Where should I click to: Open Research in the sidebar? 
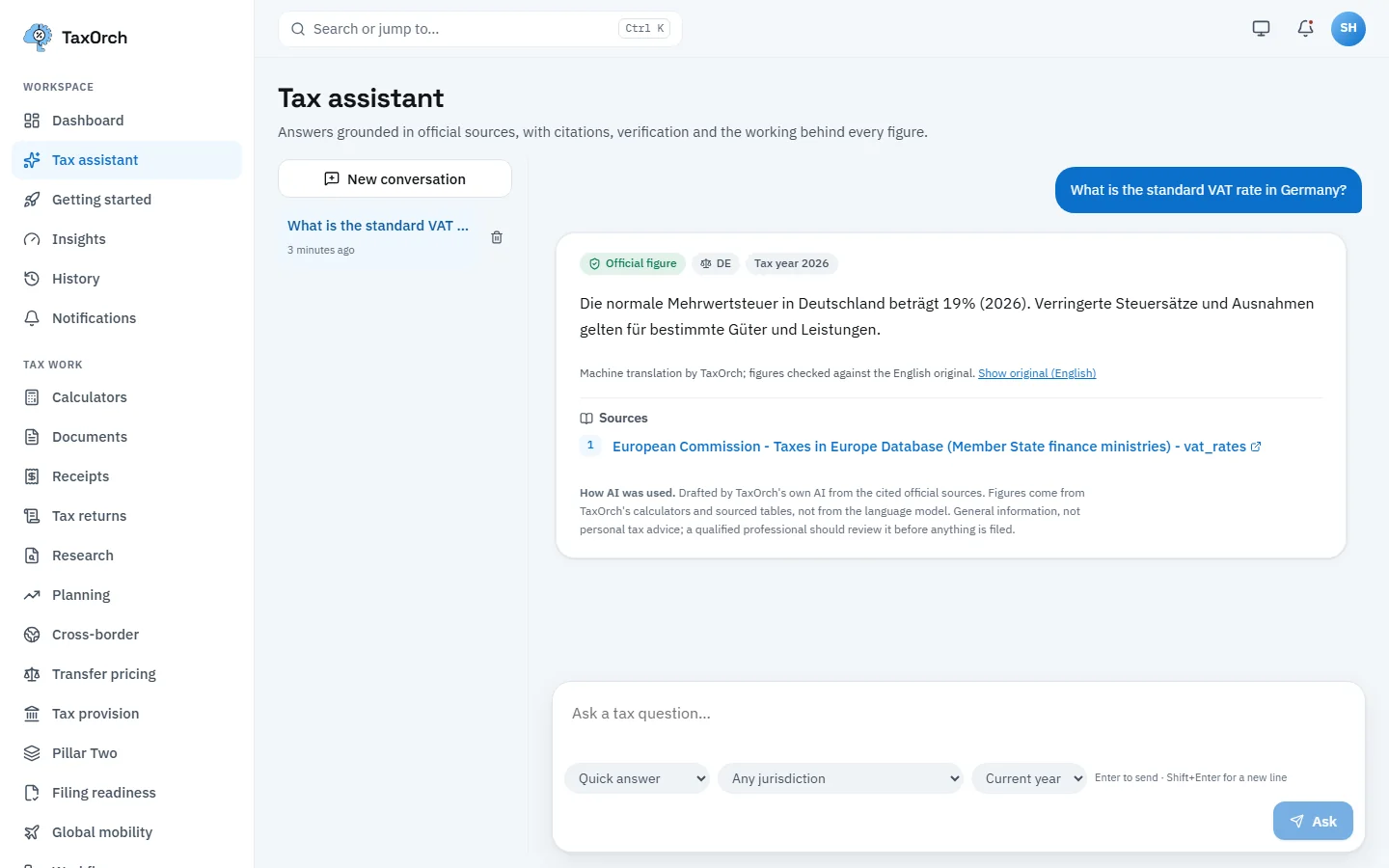[126, 556]
